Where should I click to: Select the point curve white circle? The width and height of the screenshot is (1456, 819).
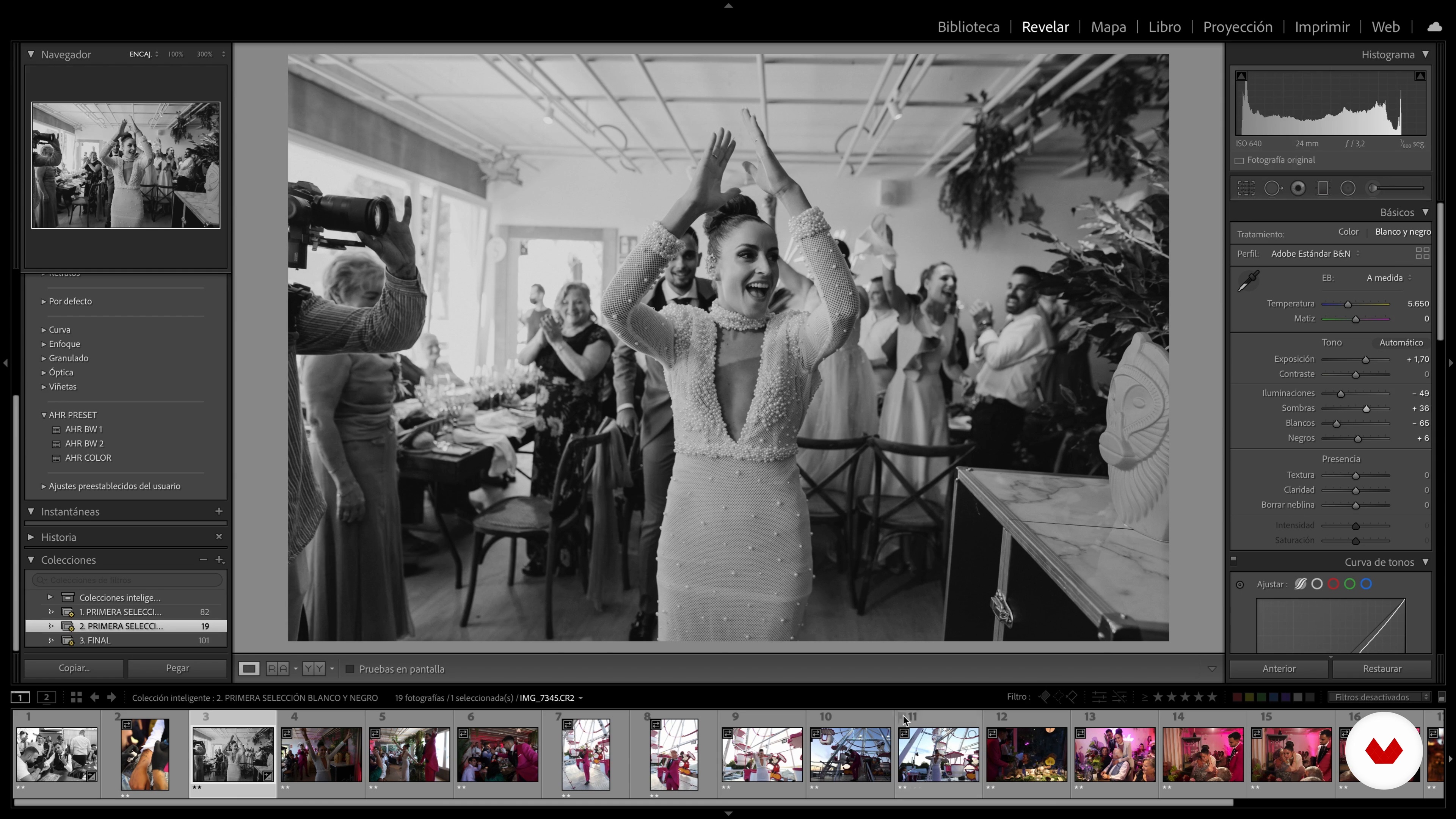[1317, 584]
